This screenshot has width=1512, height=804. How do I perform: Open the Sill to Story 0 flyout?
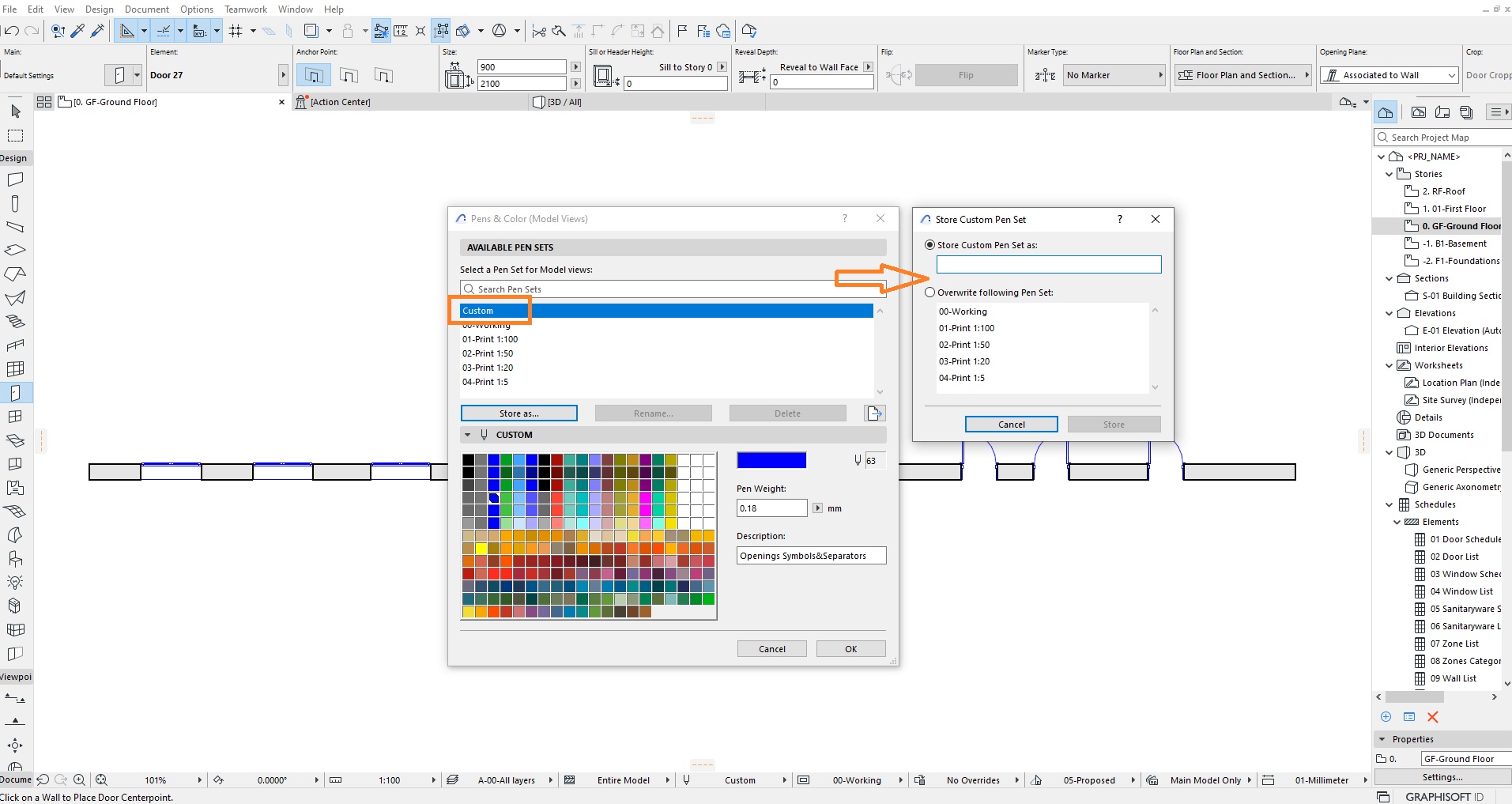tap(722, 67)
